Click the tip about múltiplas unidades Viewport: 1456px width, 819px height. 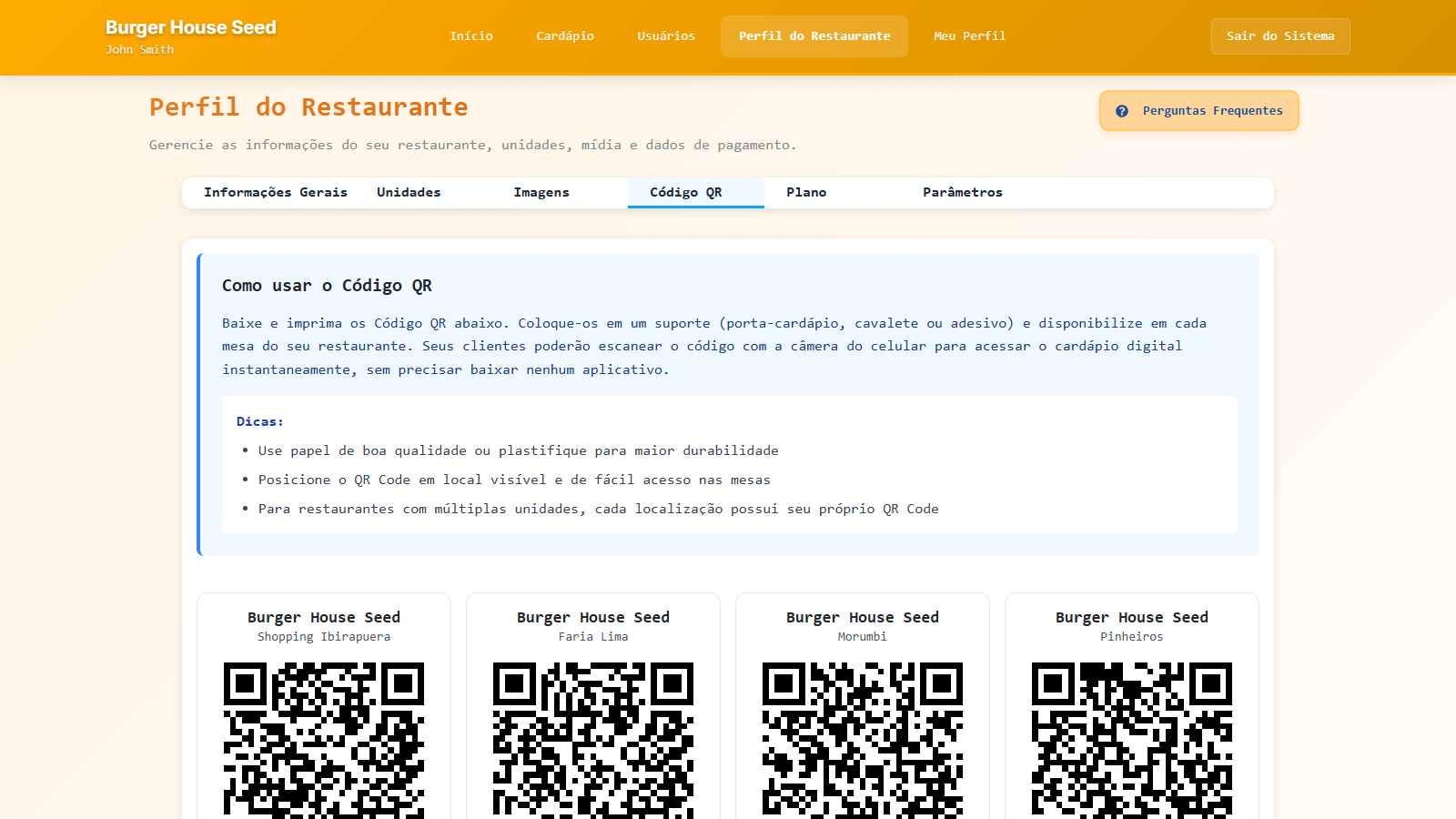(598, 509)
